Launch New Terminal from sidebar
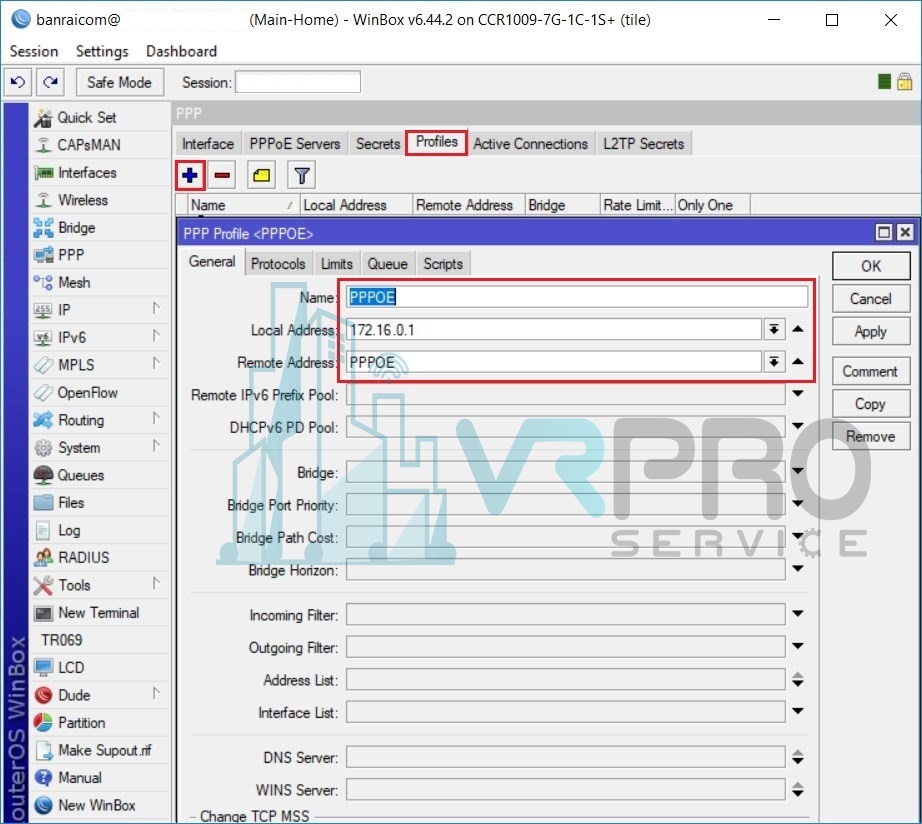922x824 pixels. coord(100,612)
